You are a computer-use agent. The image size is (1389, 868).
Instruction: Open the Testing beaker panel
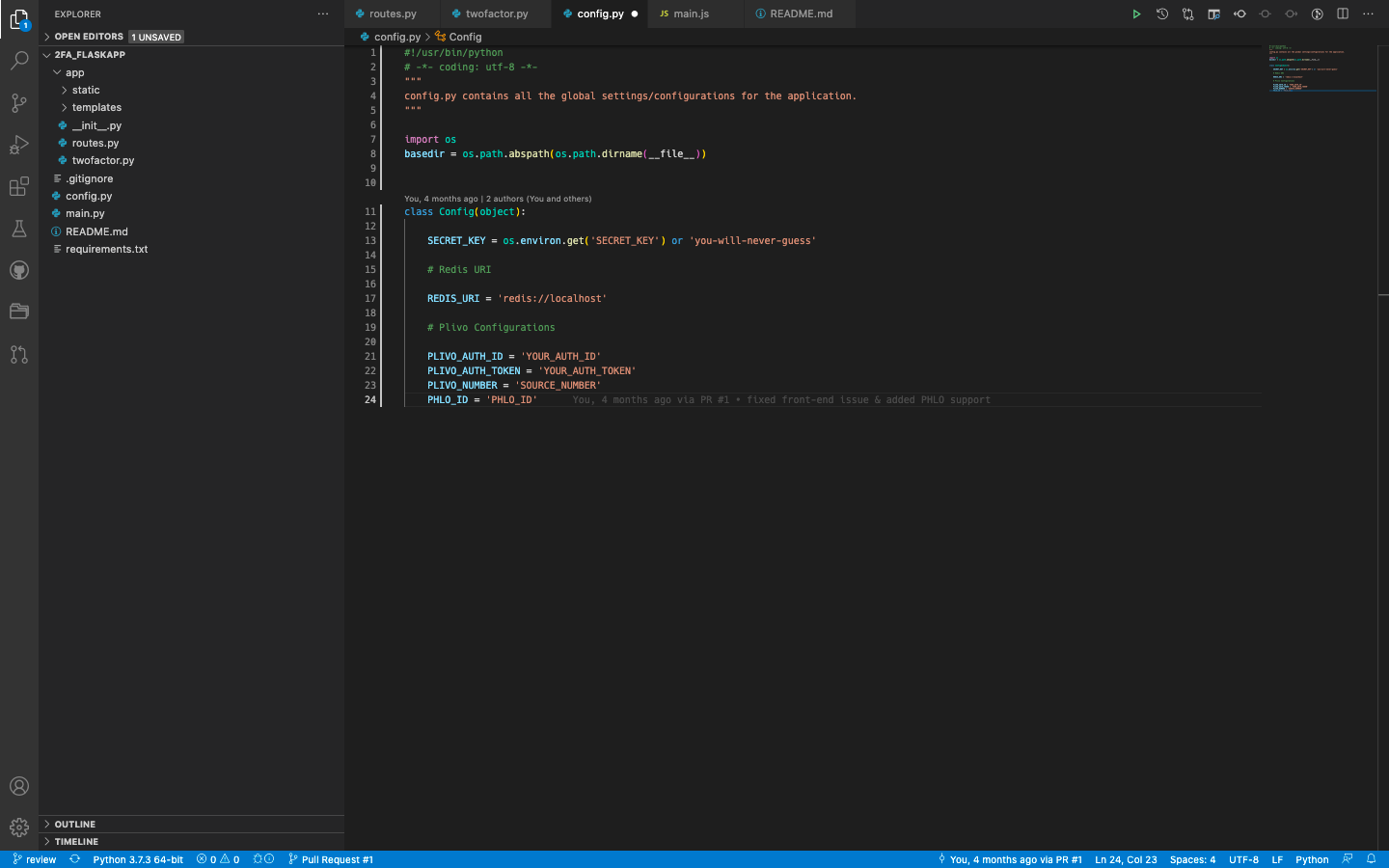point(19,229)
